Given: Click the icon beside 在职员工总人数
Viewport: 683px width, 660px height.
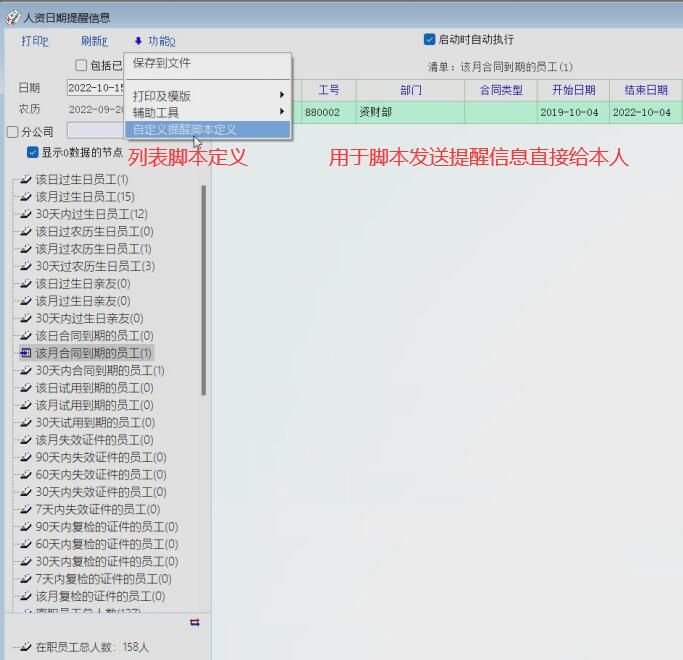Looking at the screenshot, I should [x=26, y=647].
